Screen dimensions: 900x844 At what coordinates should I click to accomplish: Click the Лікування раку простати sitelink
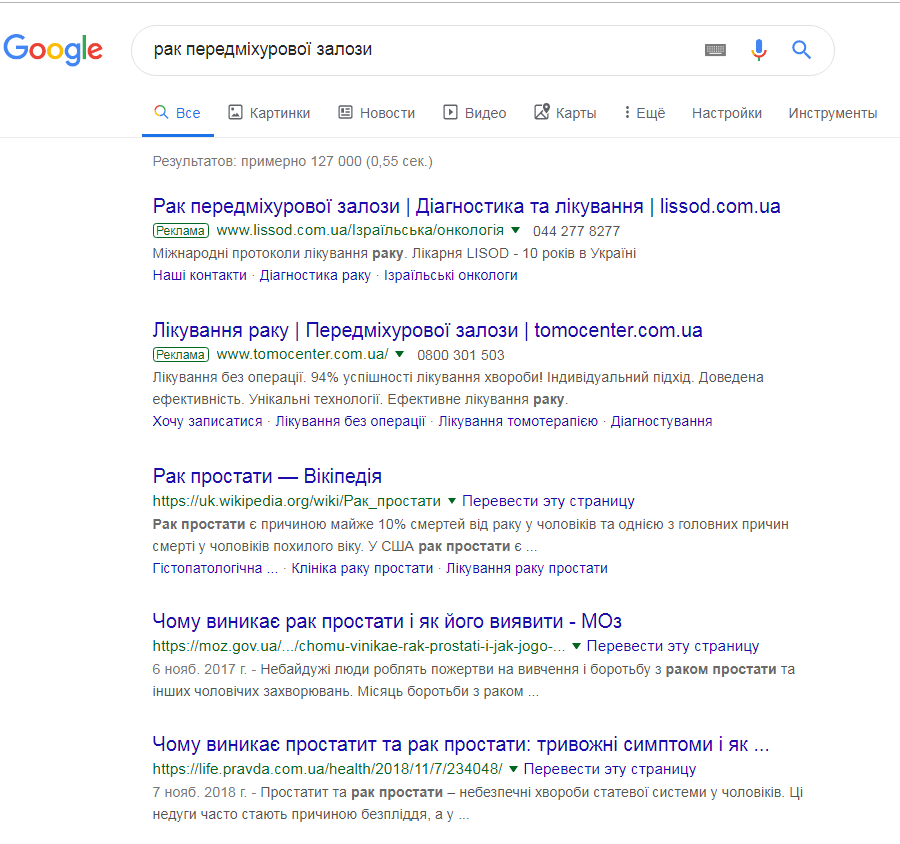[527, 568]
